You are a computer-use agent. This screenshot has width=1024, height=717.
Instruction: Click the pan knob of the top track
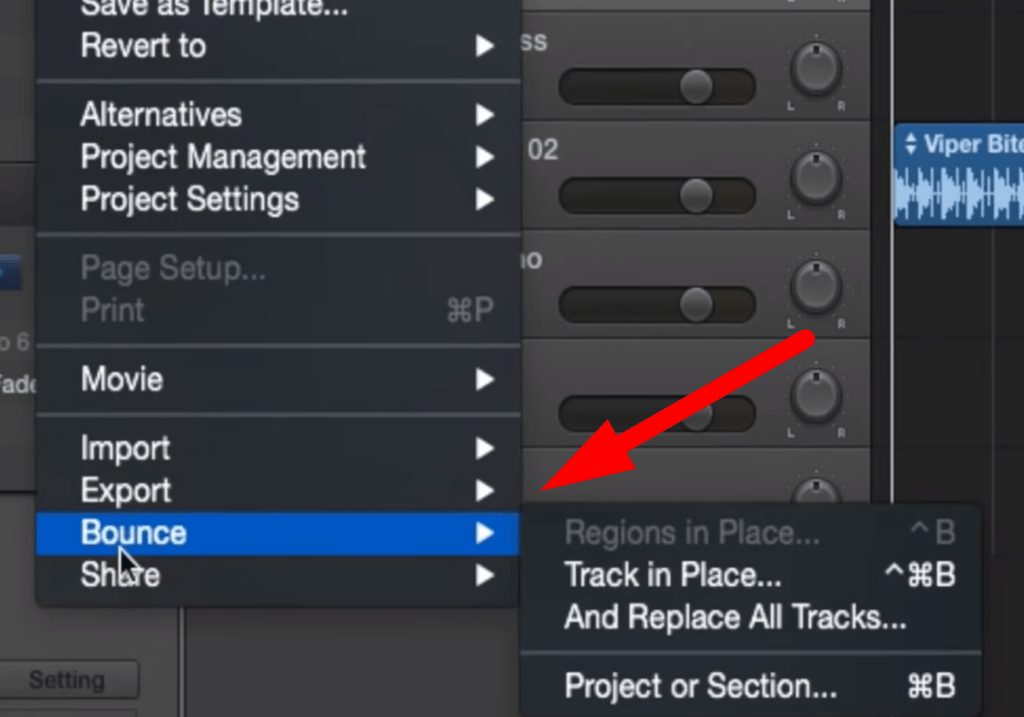816,69
